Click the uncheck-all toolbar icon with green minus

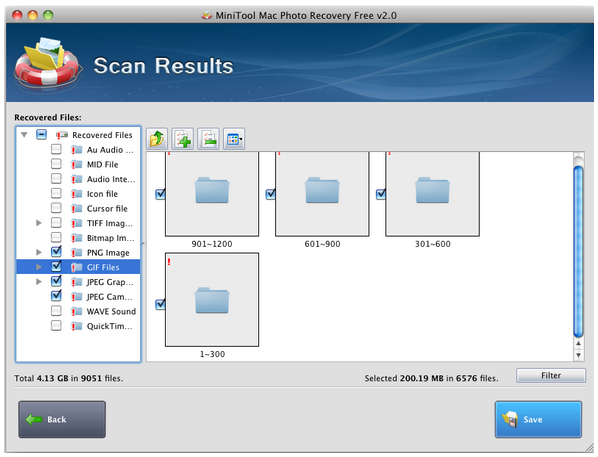coord(208,138)
